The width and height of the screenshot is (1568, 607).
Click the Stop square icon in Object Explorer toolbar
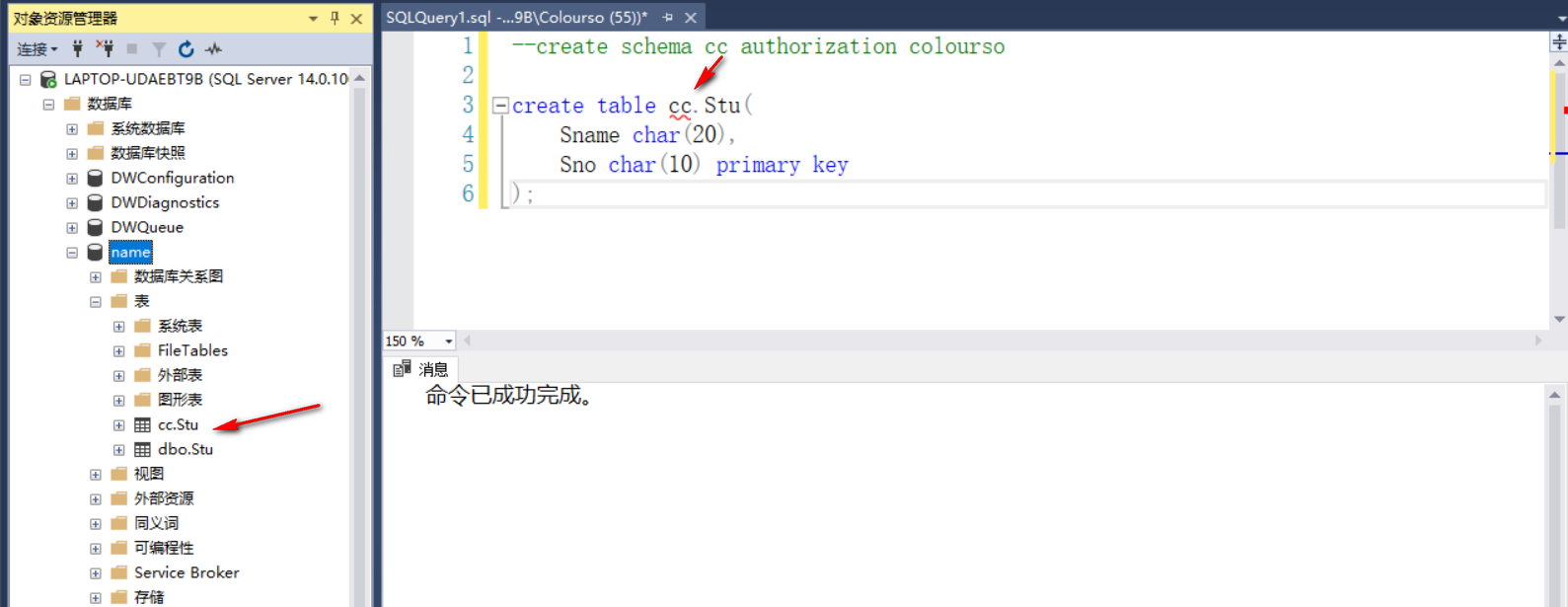pos(131,48)
